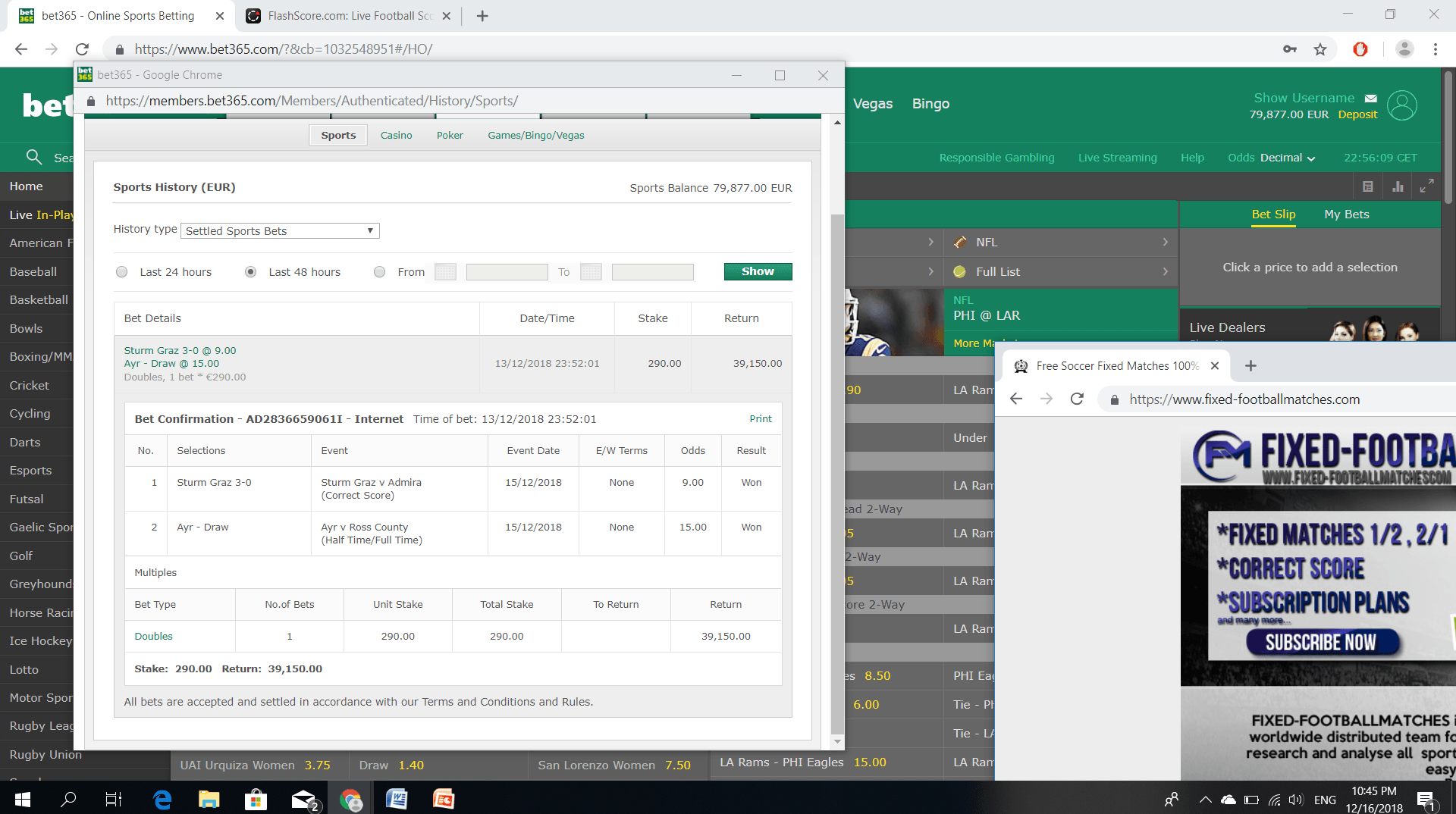
Task: Reload the fixed-footballmatches page
Action: [x=1077, y=399]
